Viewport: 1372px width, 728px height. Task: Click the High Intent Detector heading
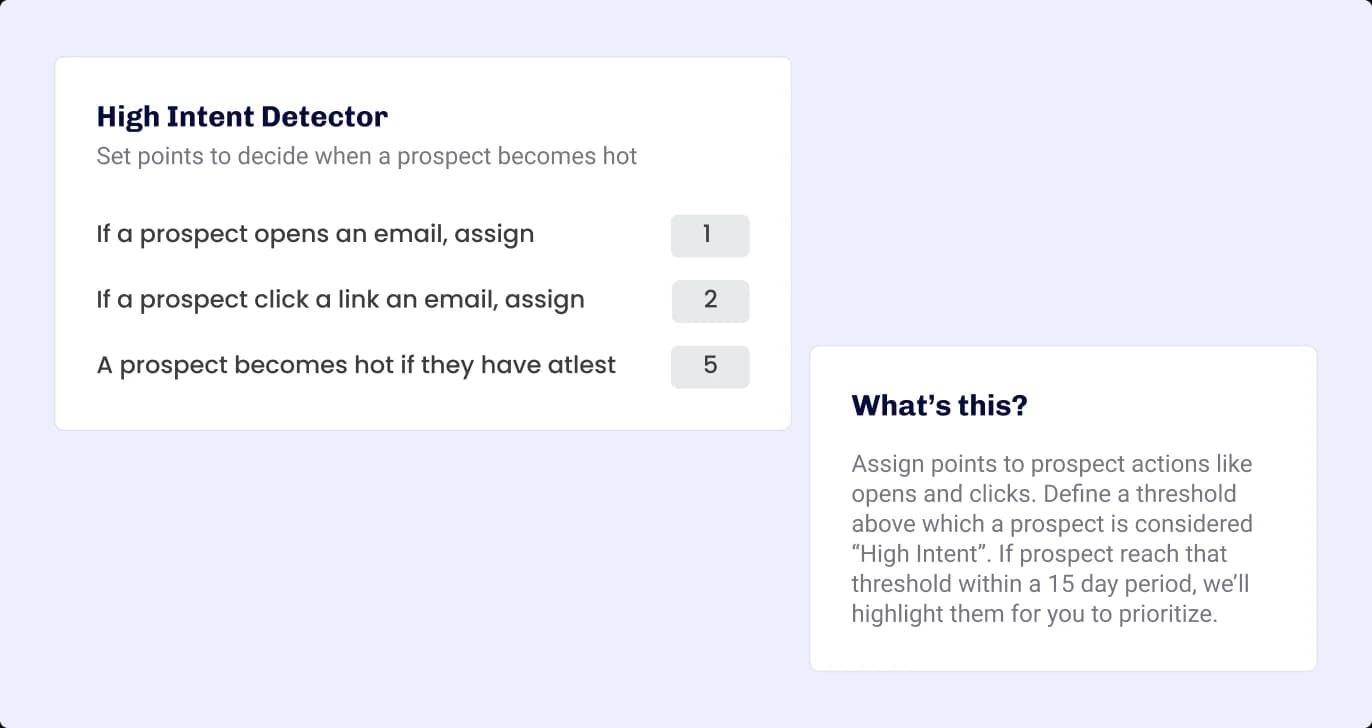tap(241, 116)
